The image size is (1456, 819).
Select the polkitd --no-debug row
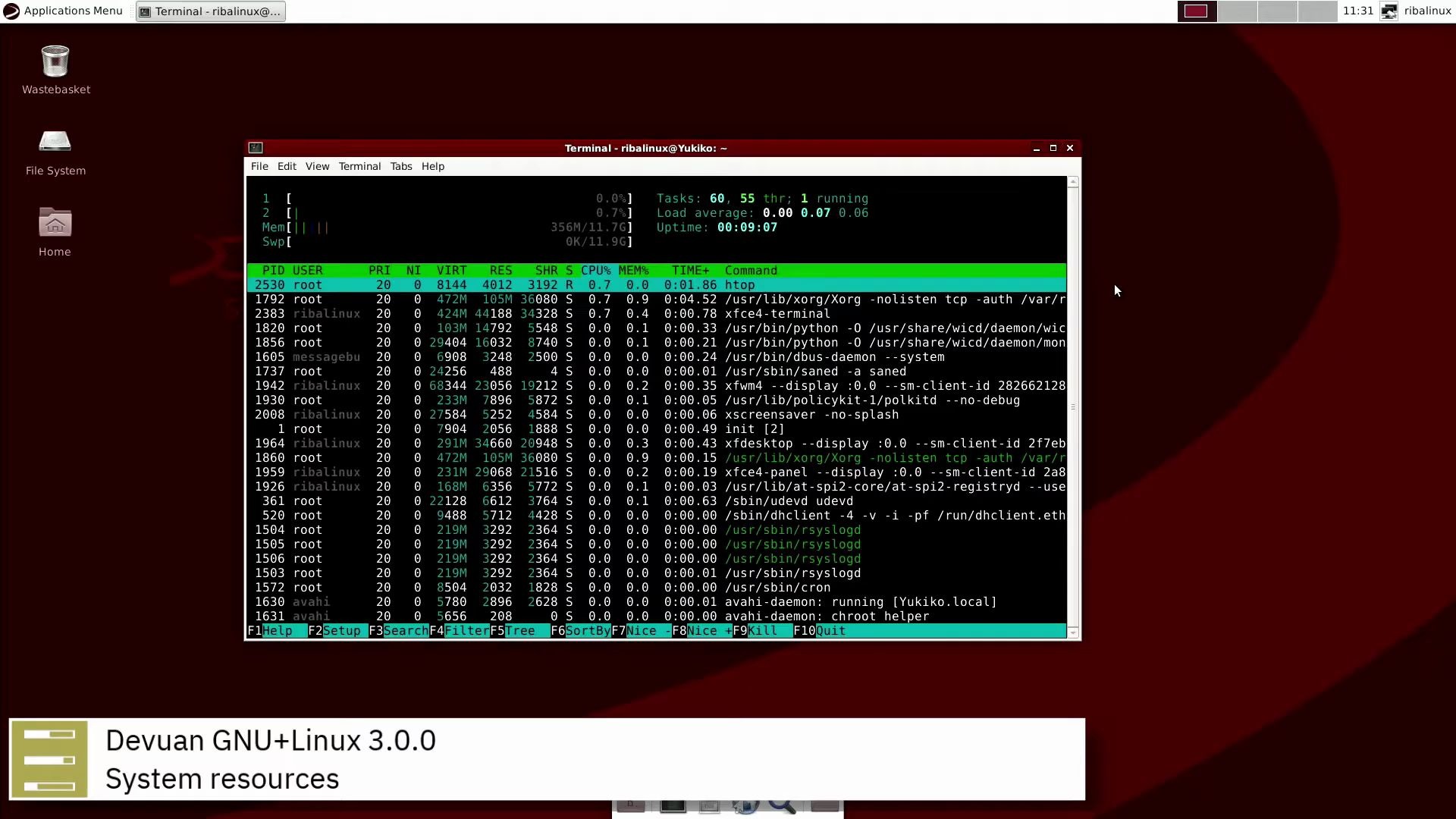[657, 400]
